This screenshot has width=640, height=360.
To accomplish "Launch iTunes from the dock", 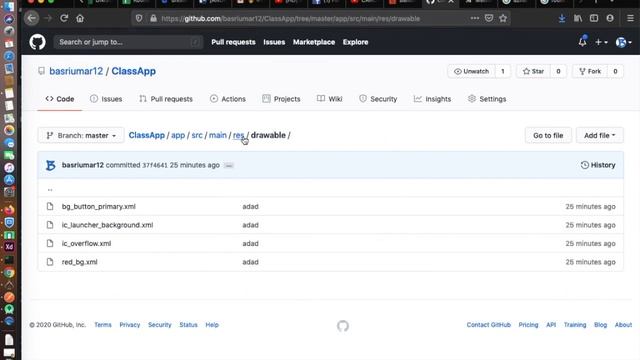I will tap(9, 167).
